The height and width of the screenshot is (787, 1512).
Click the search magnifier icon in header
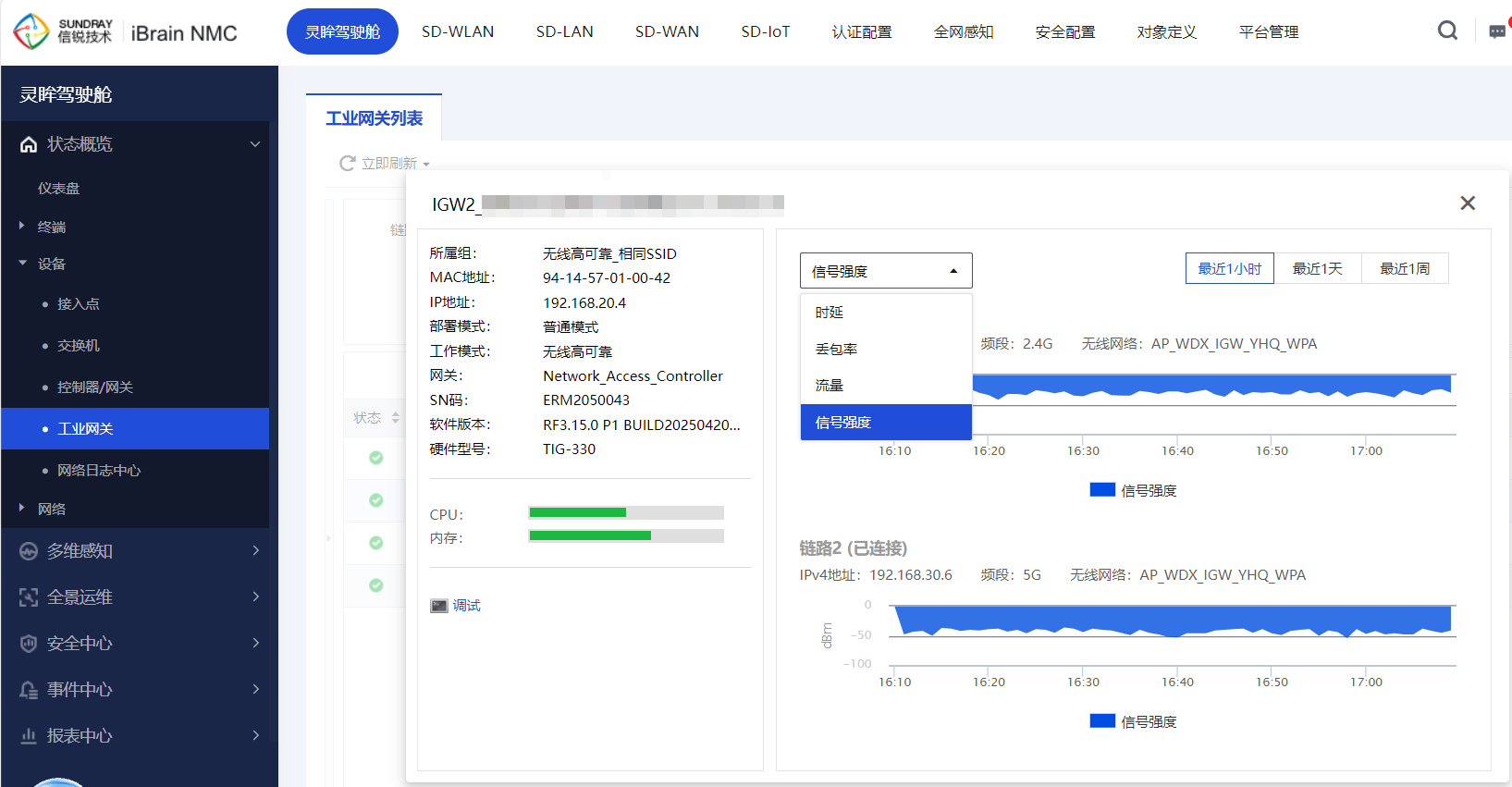1447,31
